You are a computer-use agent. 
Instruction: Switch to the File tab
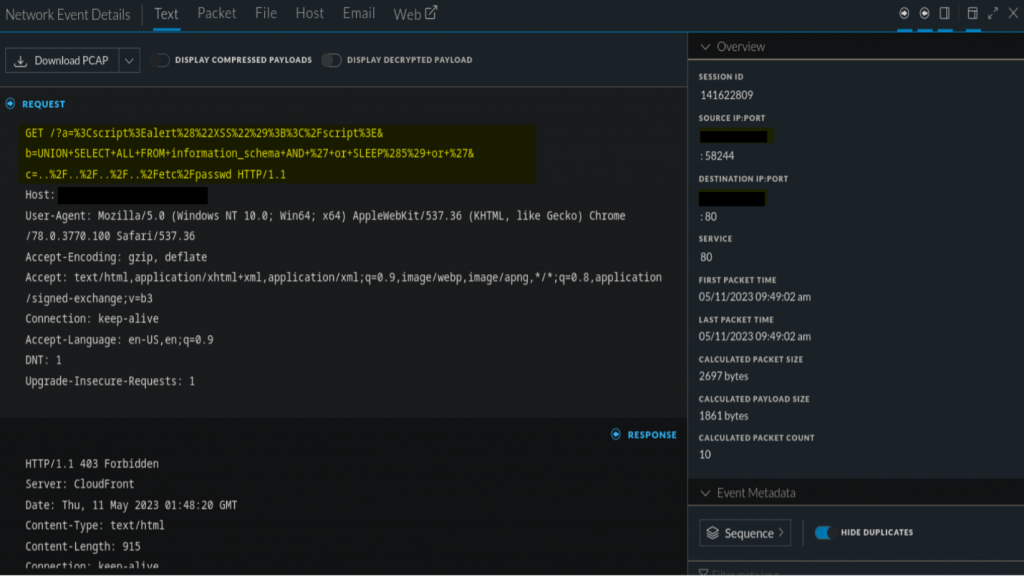pyautogui.click(x=266, y=13)
